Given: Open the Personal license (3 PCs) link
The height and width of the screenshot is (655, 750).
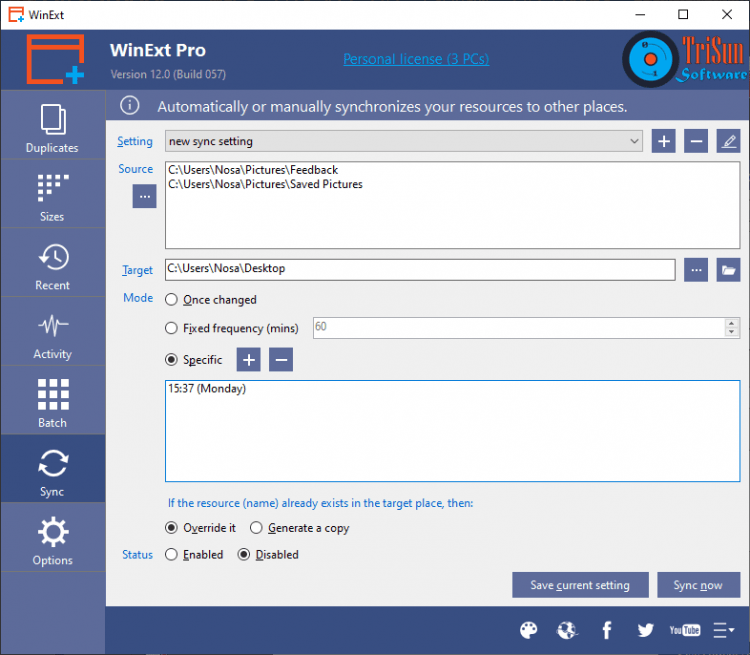Looking at the screenshot, I should (416, 59).
